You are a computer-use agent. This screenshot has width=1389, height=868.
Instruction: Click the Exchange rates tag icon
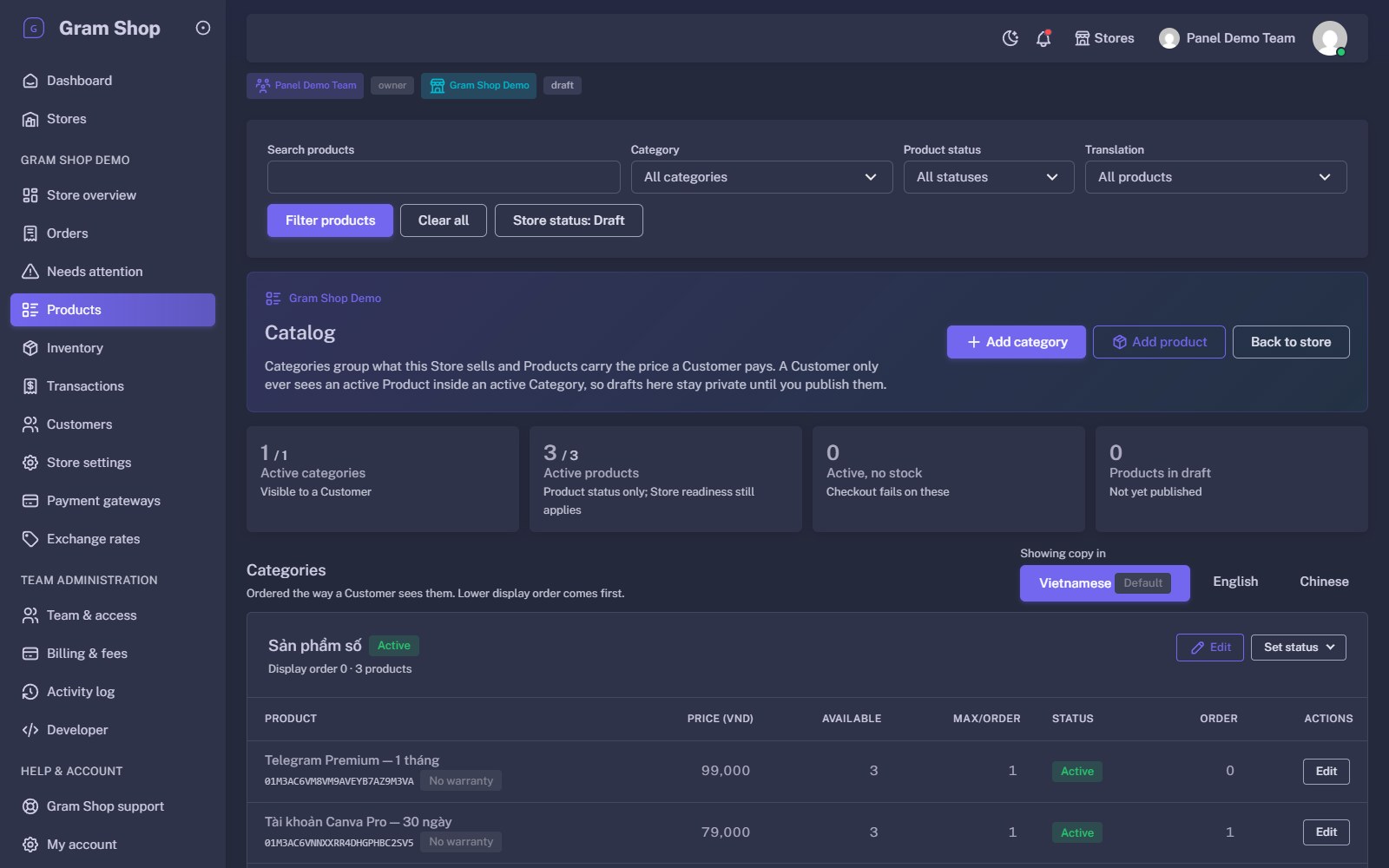(x=30, y=539)
